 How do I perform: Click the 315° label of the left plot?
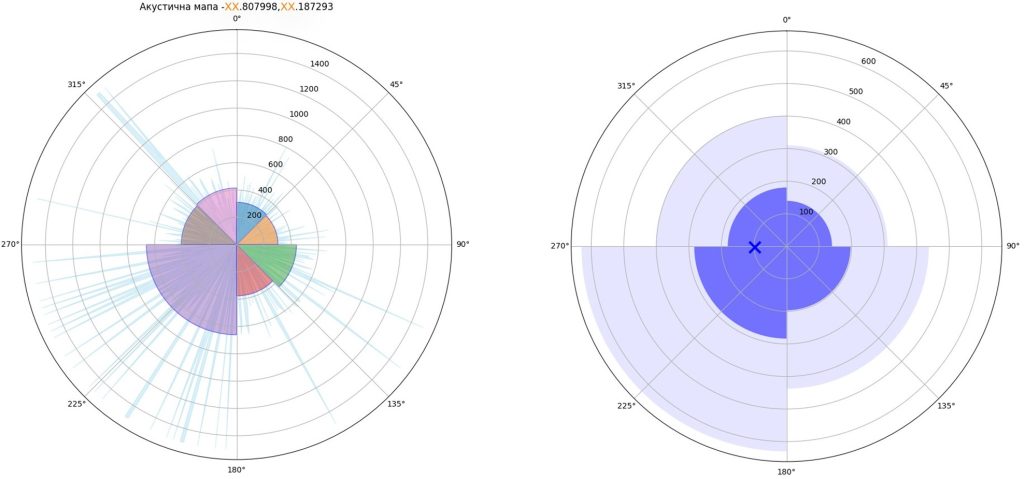coord(77,84)
